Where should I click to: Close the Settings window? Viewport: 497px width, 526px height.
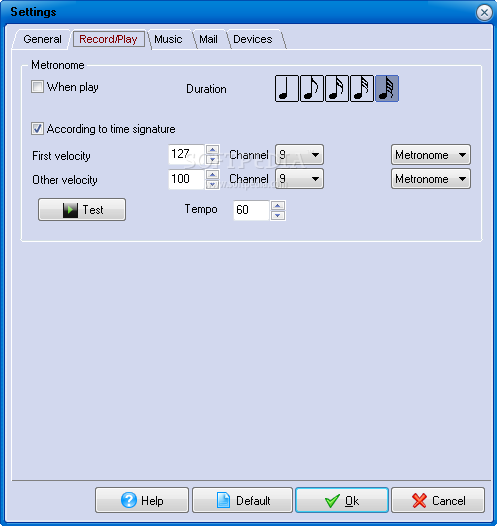(484, 13)
